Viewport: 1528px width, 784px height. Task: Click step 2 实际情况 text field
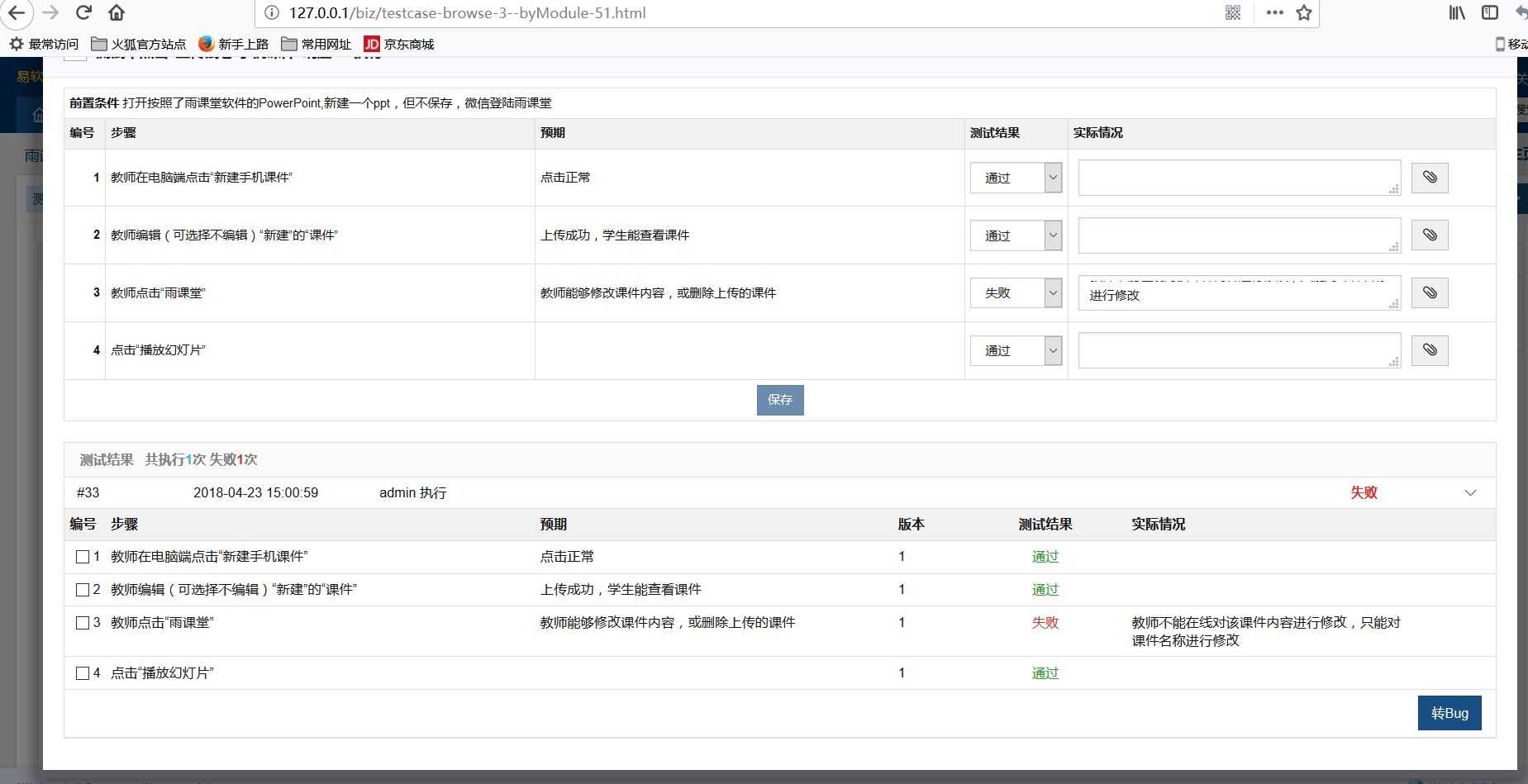[1239, 235]
